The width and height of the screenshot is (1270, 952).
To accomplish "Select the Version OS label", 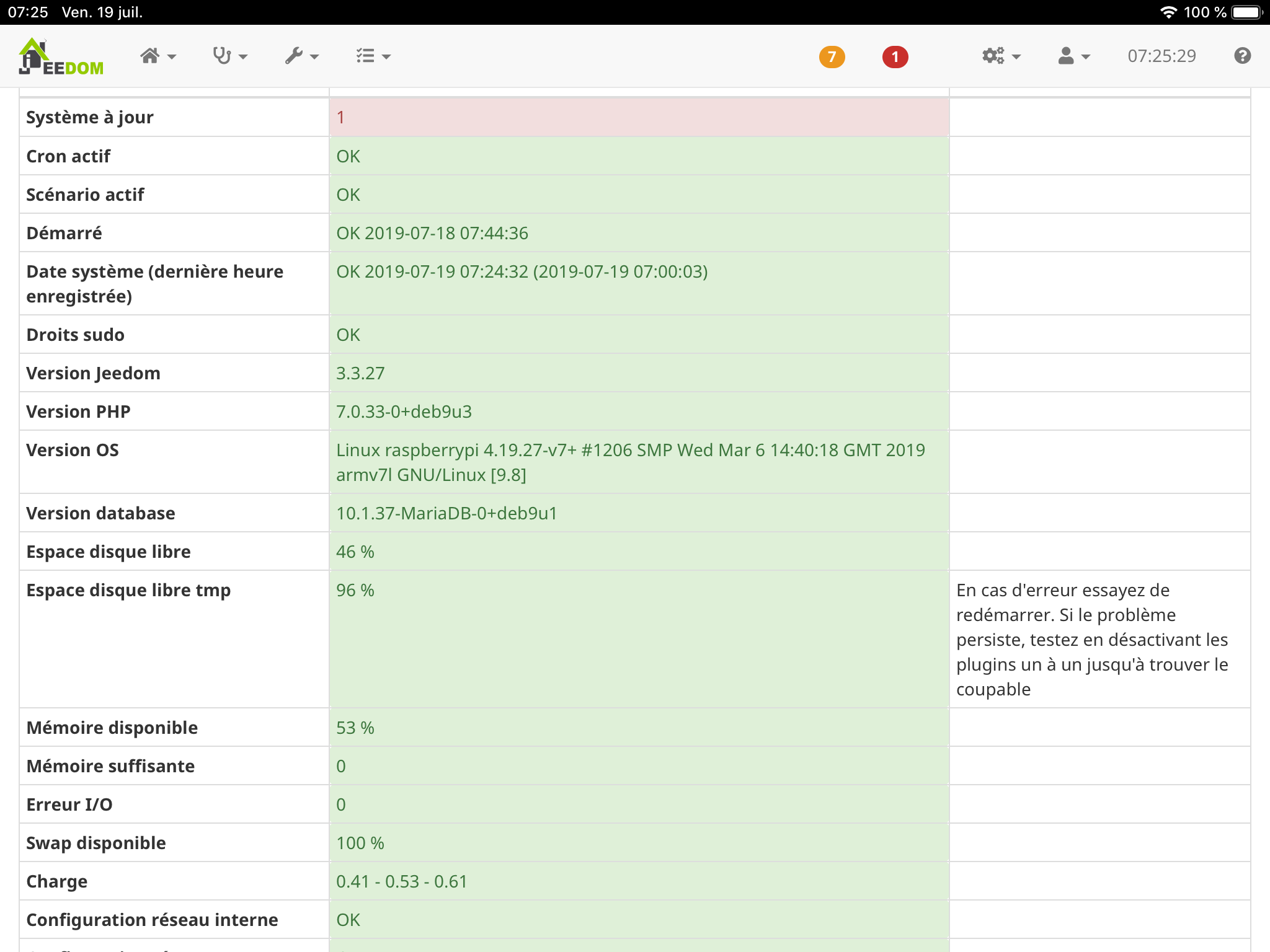I will [x=73, y=450].
